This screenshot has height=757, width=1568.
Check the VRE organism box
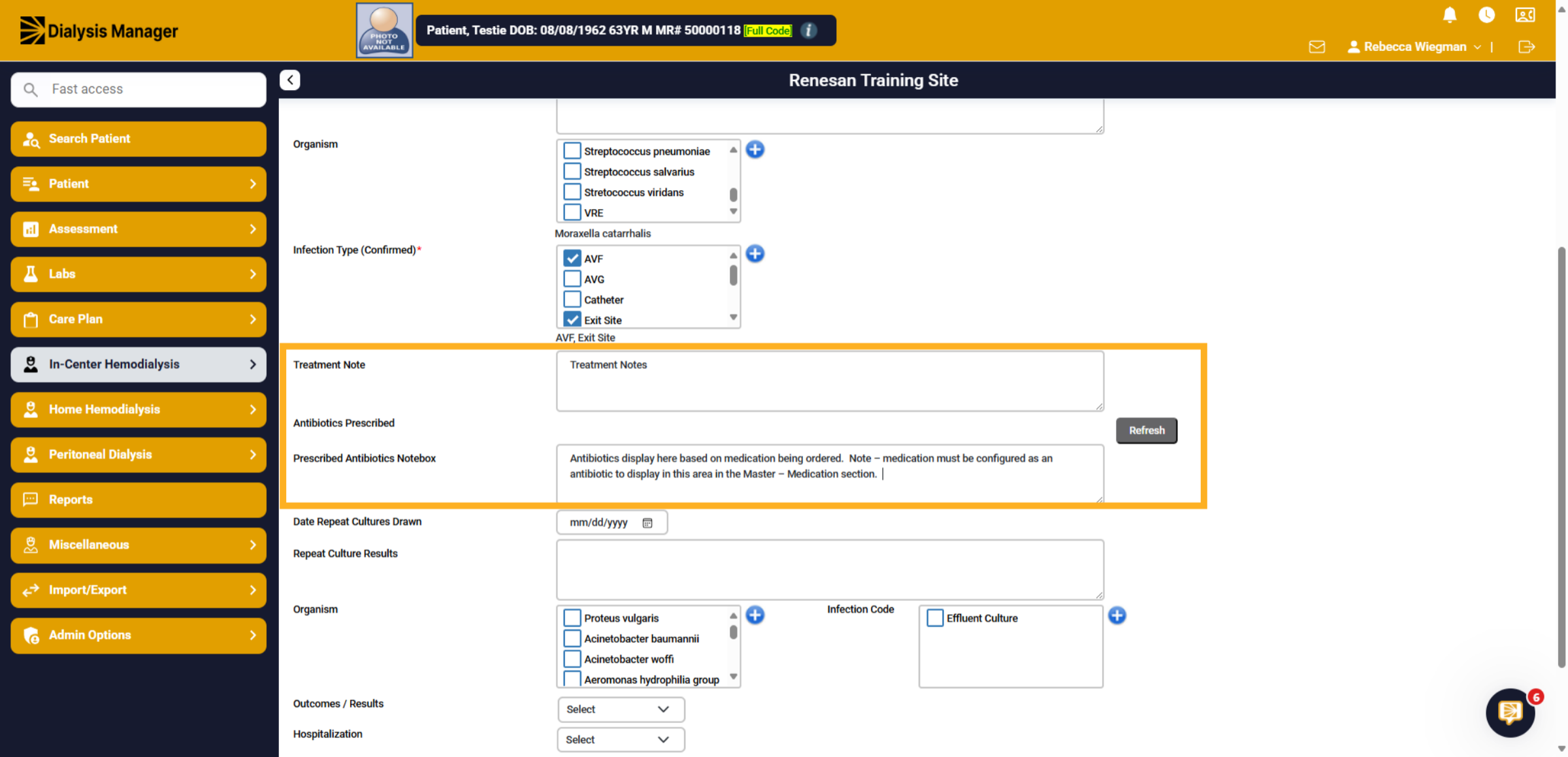572,212
